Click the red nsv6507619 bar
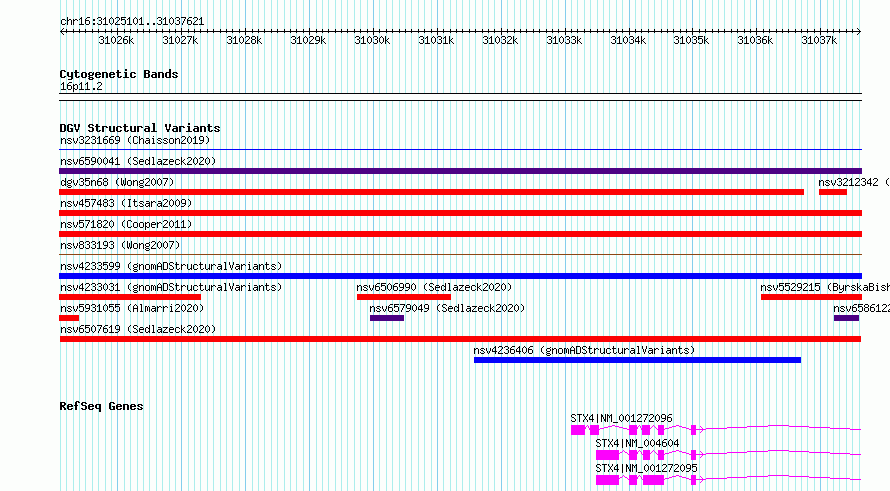The image size is (890, 491). click(x=460, y=339)
